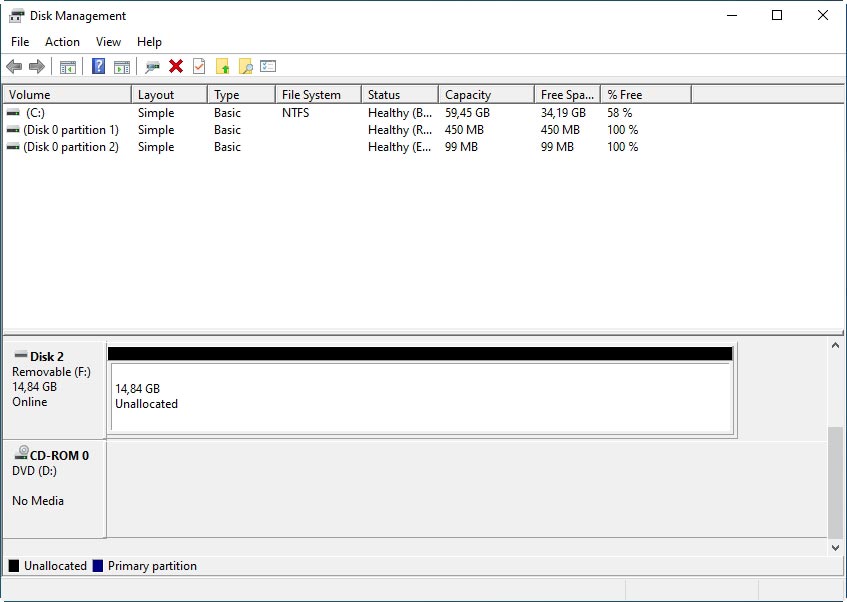Image resolution: width=847 pixels, height=602 pixels.
Task: Minimize the Disk Management window
Action: click(732, 15)
